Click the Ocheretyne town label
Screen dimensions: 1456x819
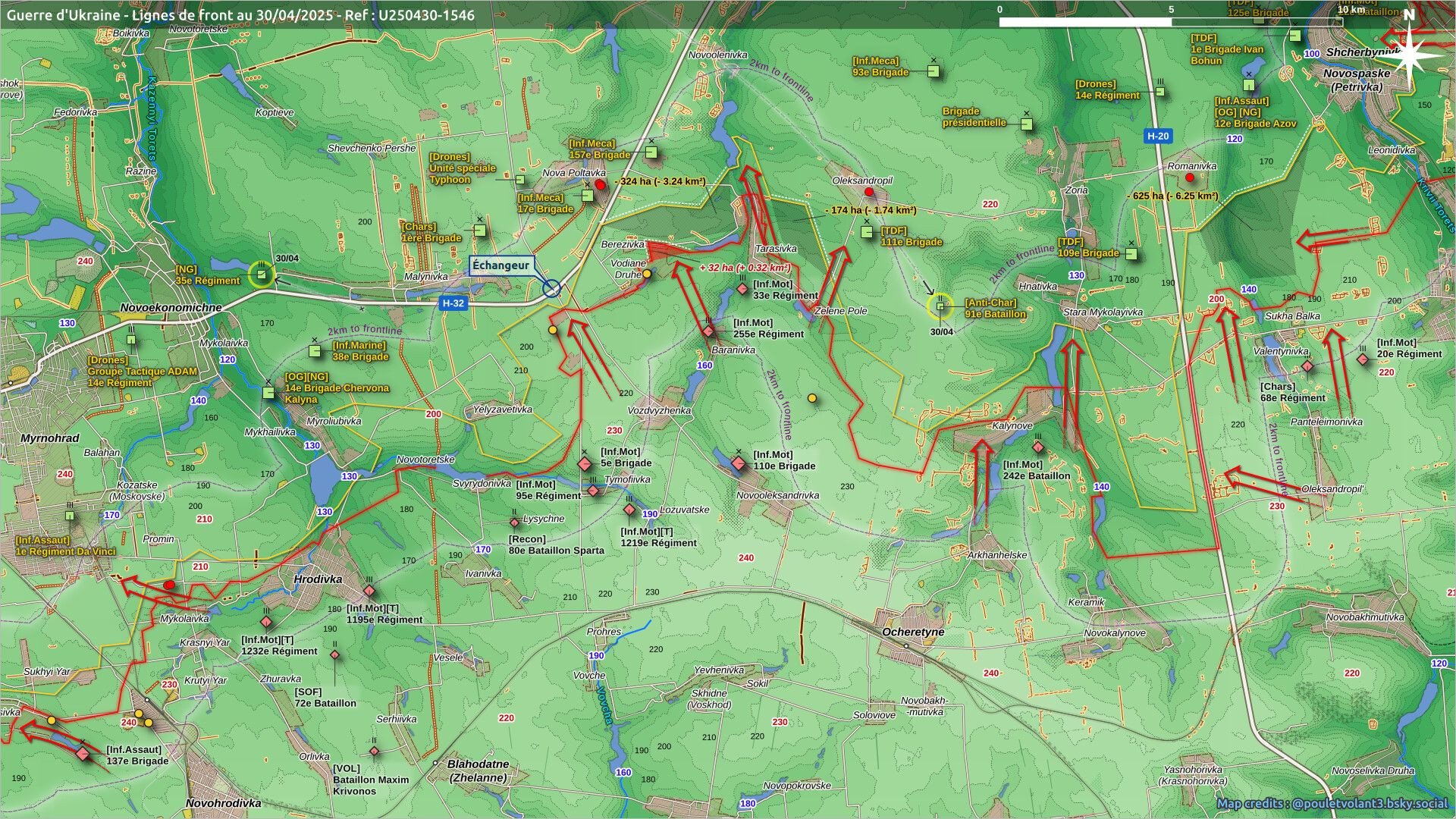coord(913,632)
